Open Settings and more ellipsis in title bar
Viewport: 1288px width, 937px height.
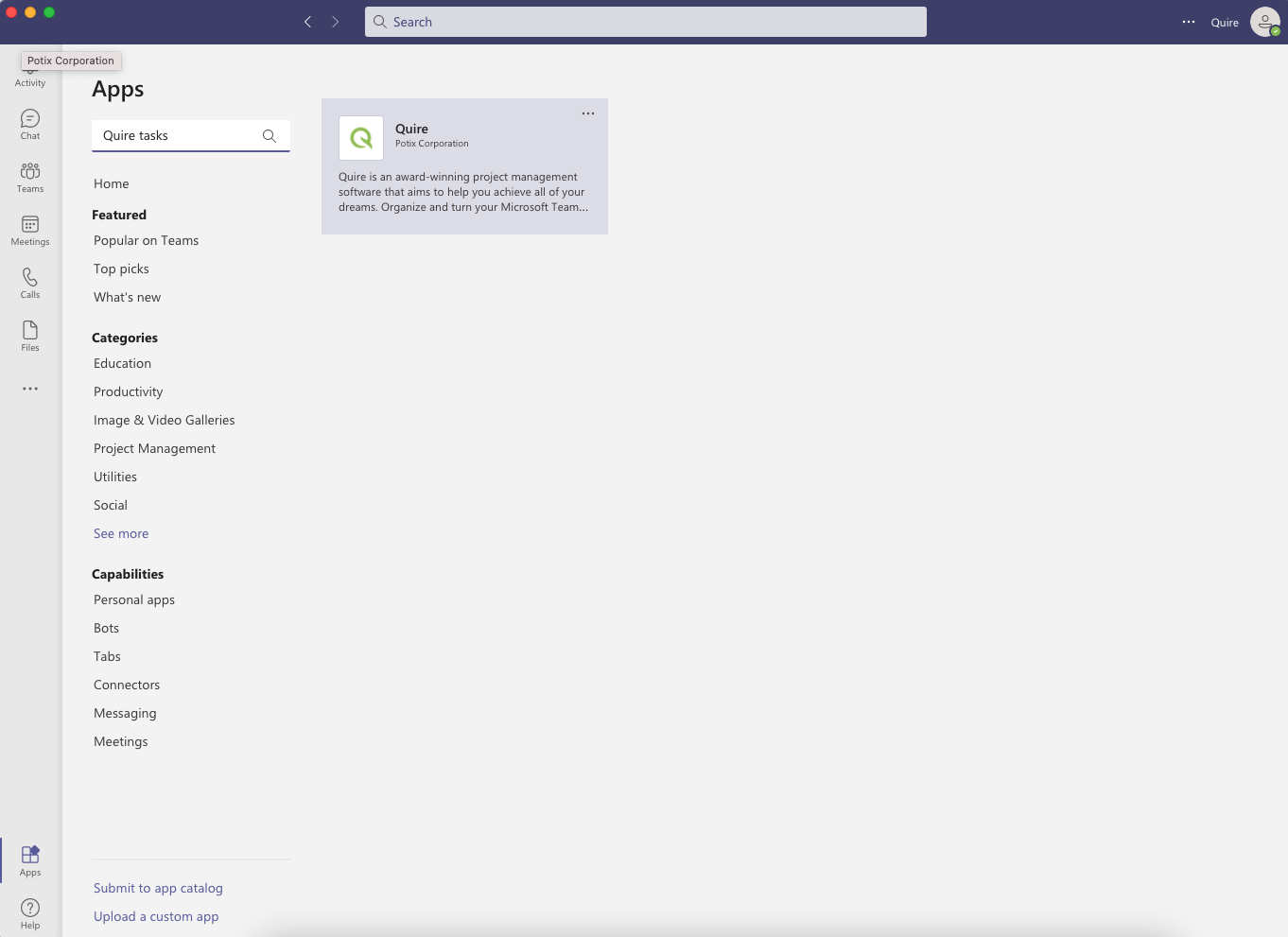[x=1189, y=22]
